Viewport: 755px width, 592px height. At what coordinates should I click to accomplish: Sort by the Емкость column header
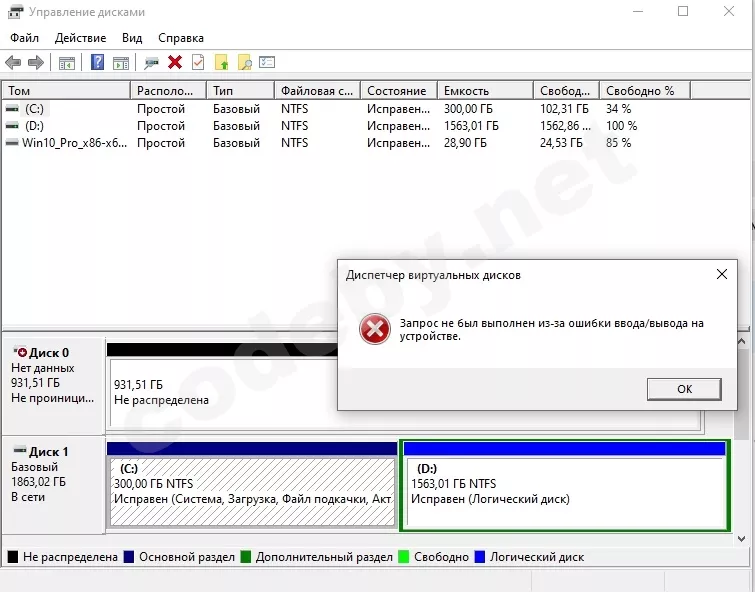tap(485, 91)
